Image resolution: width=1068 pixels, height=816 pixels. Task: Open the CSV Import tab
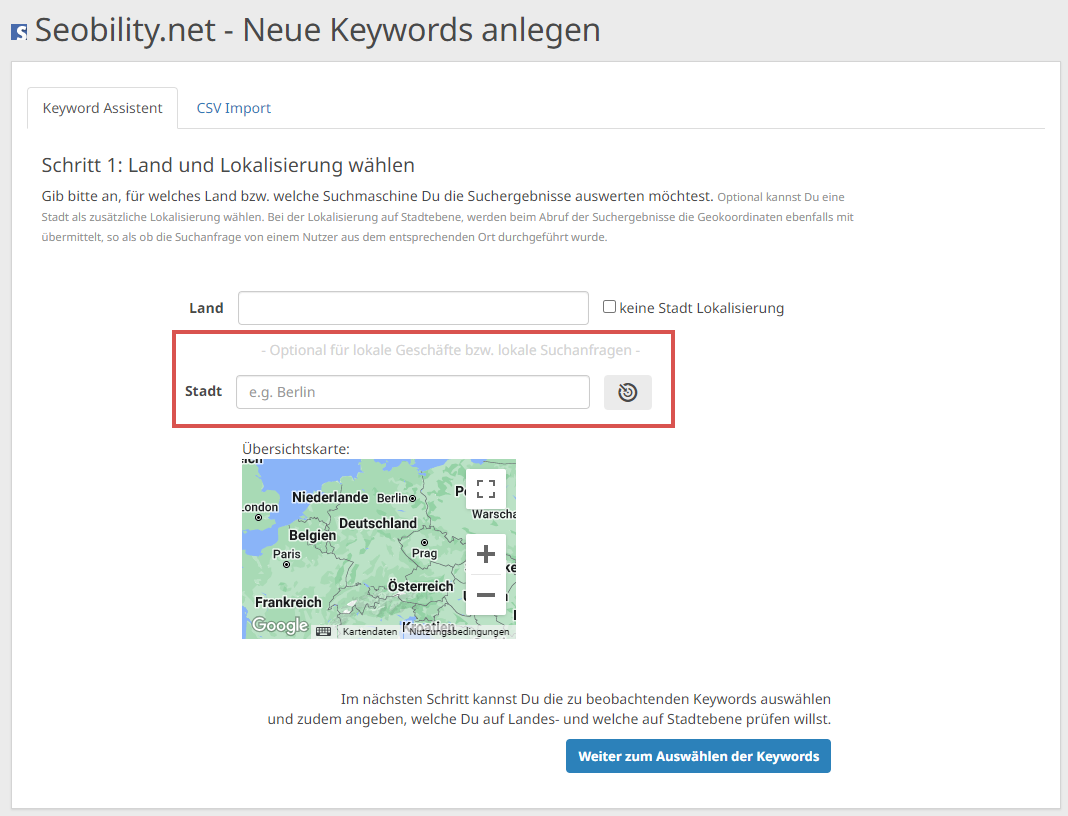[x=234, y=108]
